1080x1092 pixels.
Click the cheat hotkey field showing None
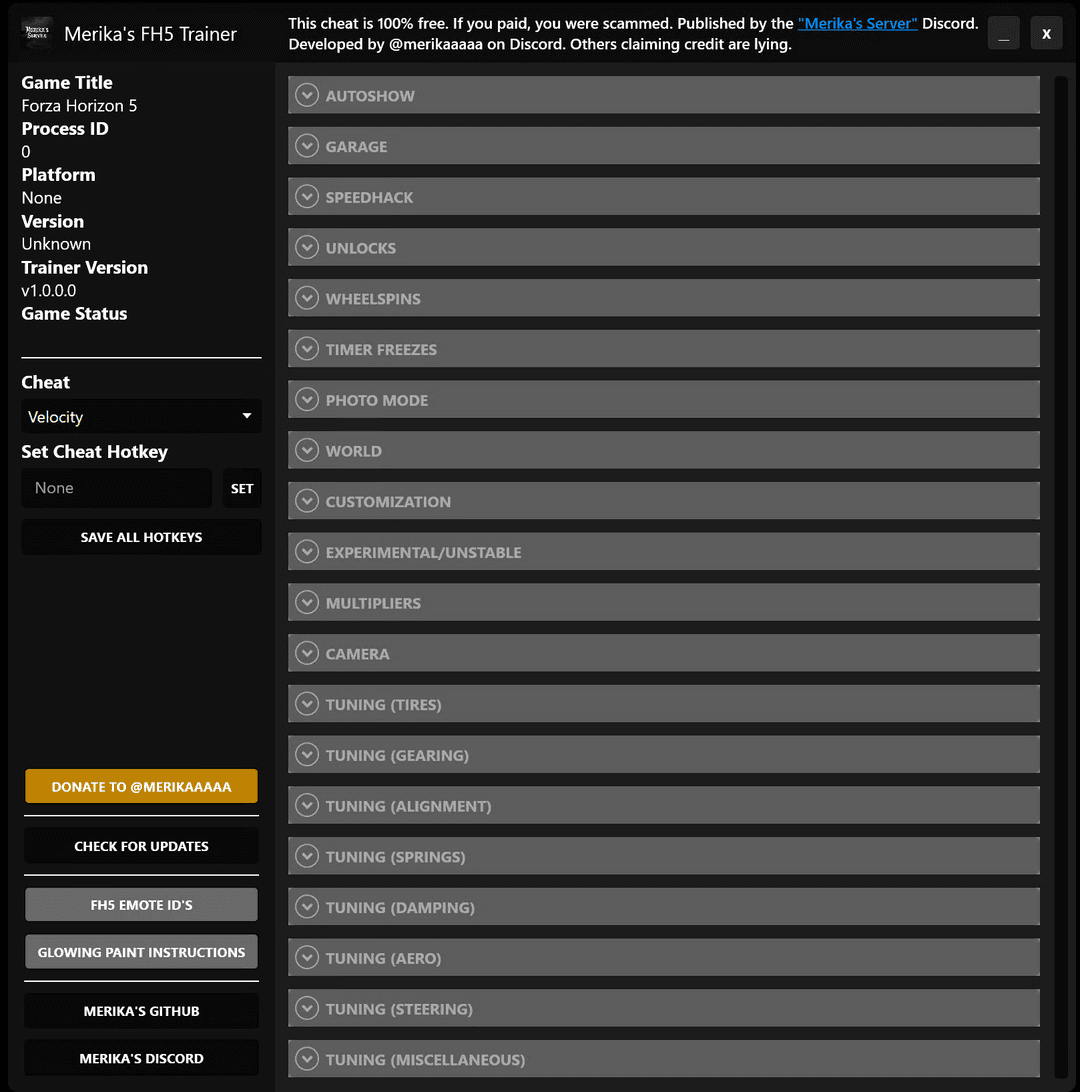(x=116, y=488)
